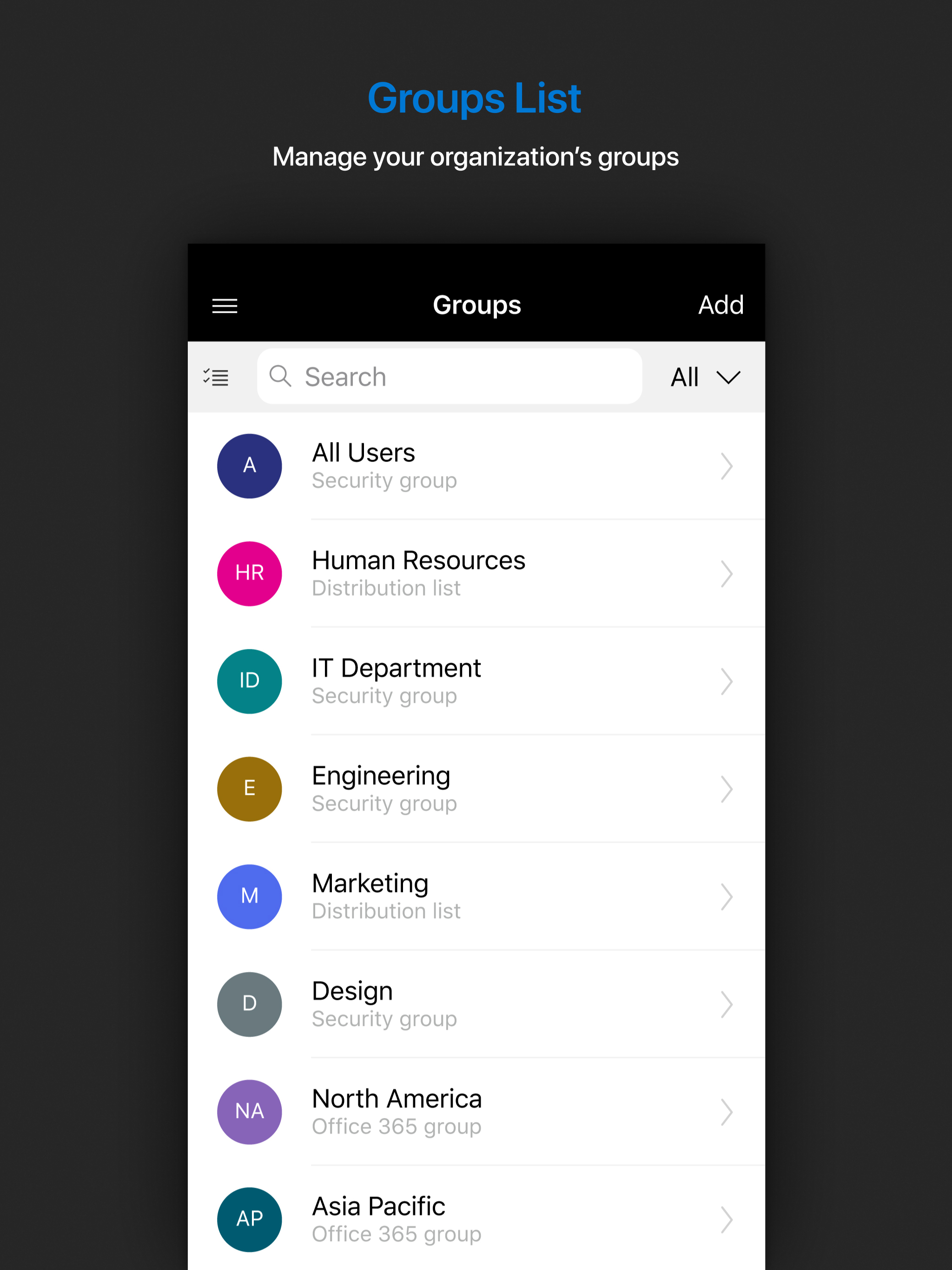Tap the gold Engineering 'E' avatar
The width and height of the screenshot is (952, 1270).
249,788
